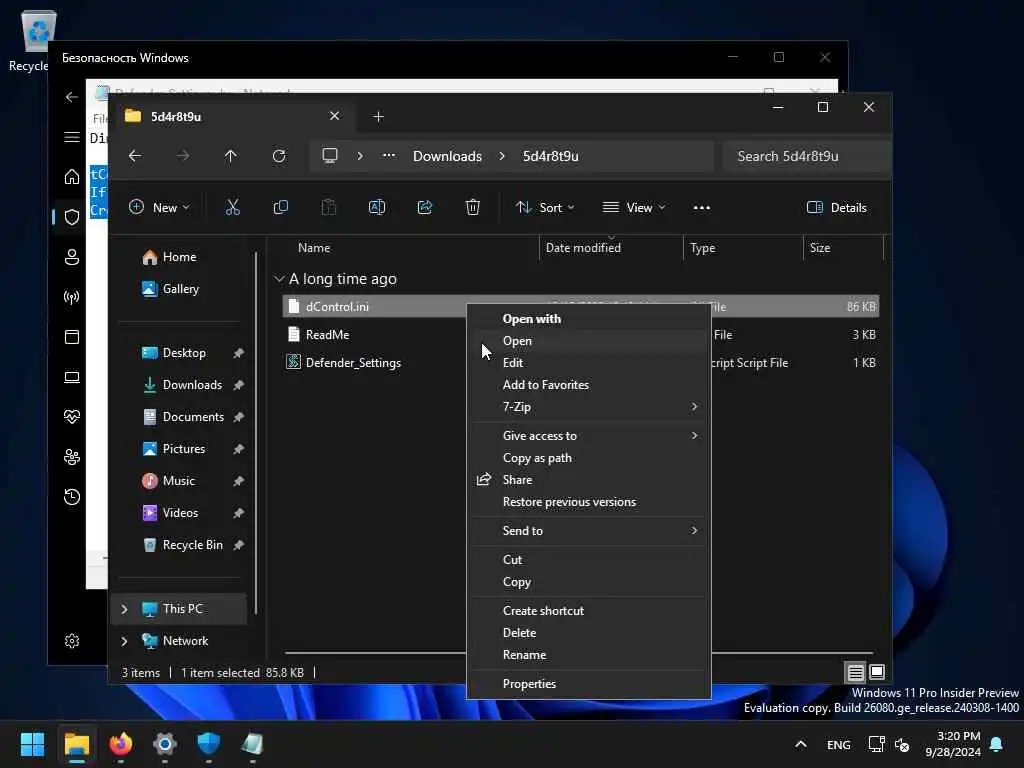Click the Search 5d4r8t9u field
1024x768 pixels.
click(x=806, y=156)
